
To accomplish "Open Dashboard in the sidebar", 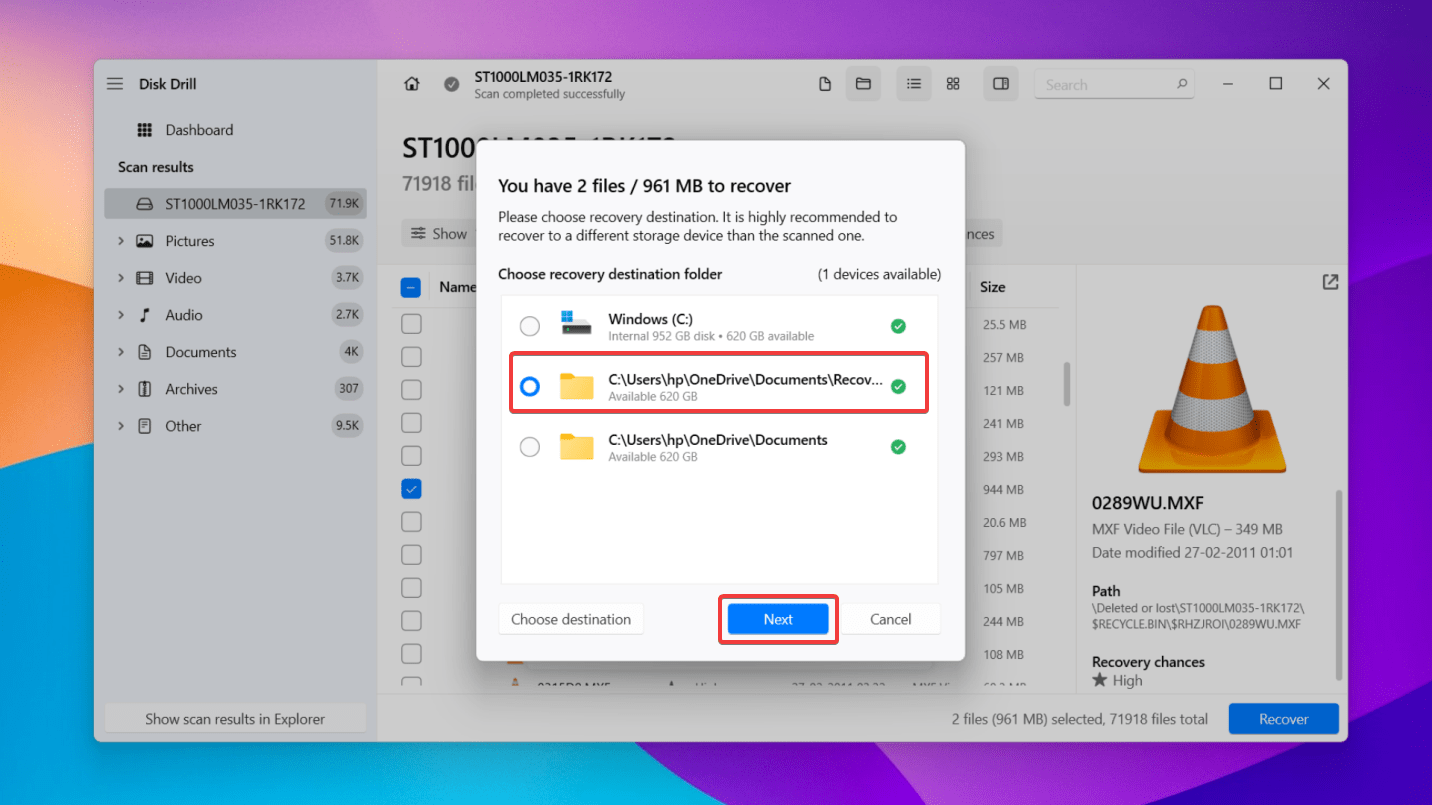I will 235,130.
